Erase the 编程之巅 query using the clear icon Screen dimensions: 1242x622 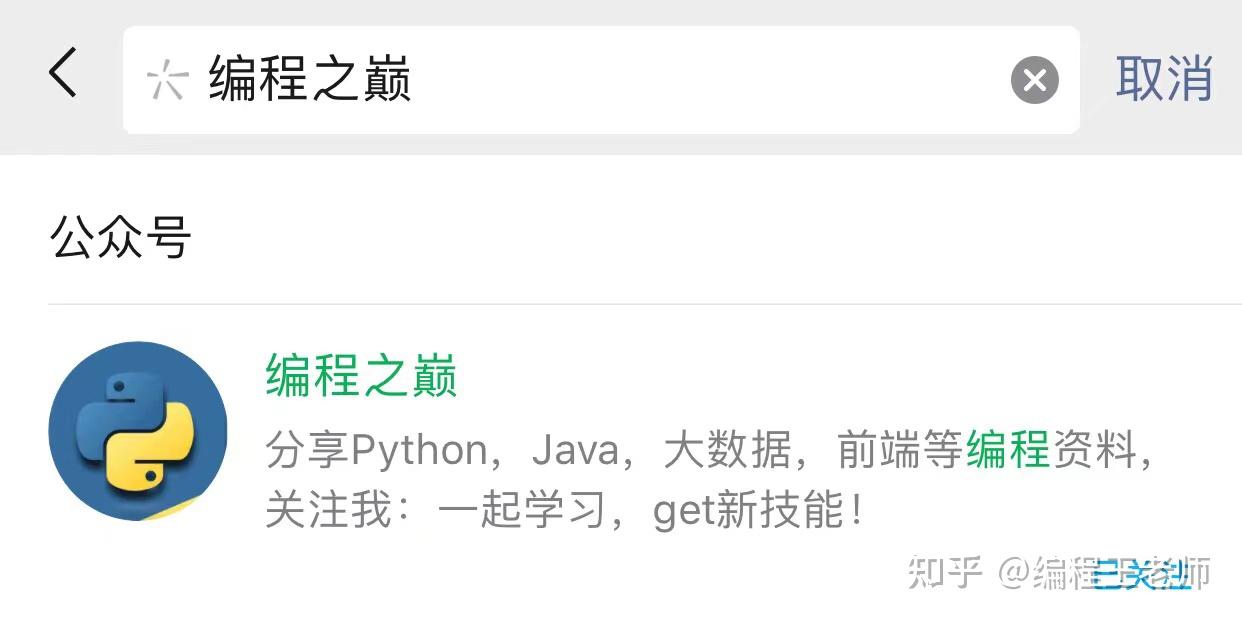[1034, 81]
